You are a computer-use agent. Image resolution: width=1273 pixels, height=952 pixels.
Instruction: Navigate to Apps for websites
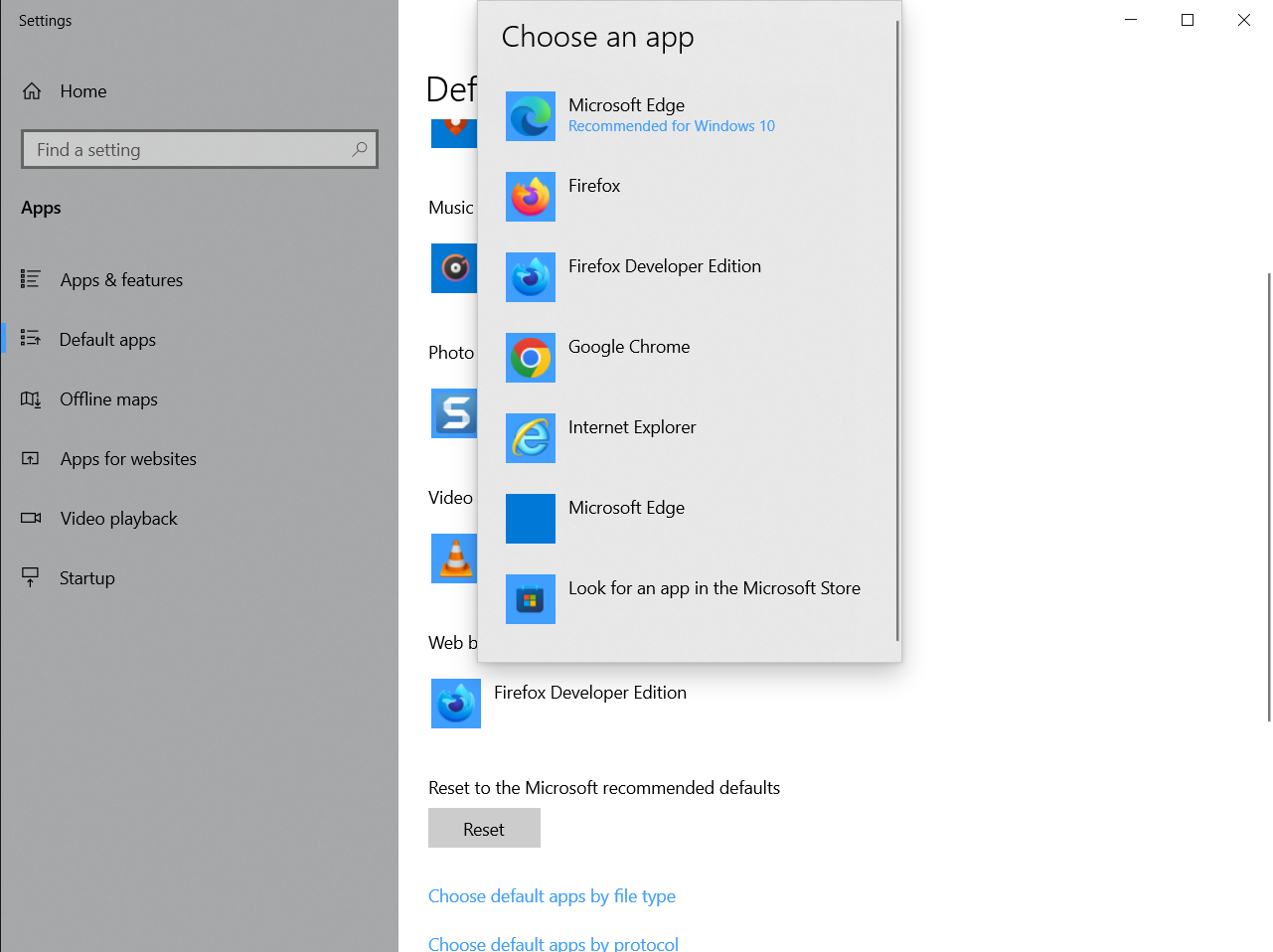[128, 459]
